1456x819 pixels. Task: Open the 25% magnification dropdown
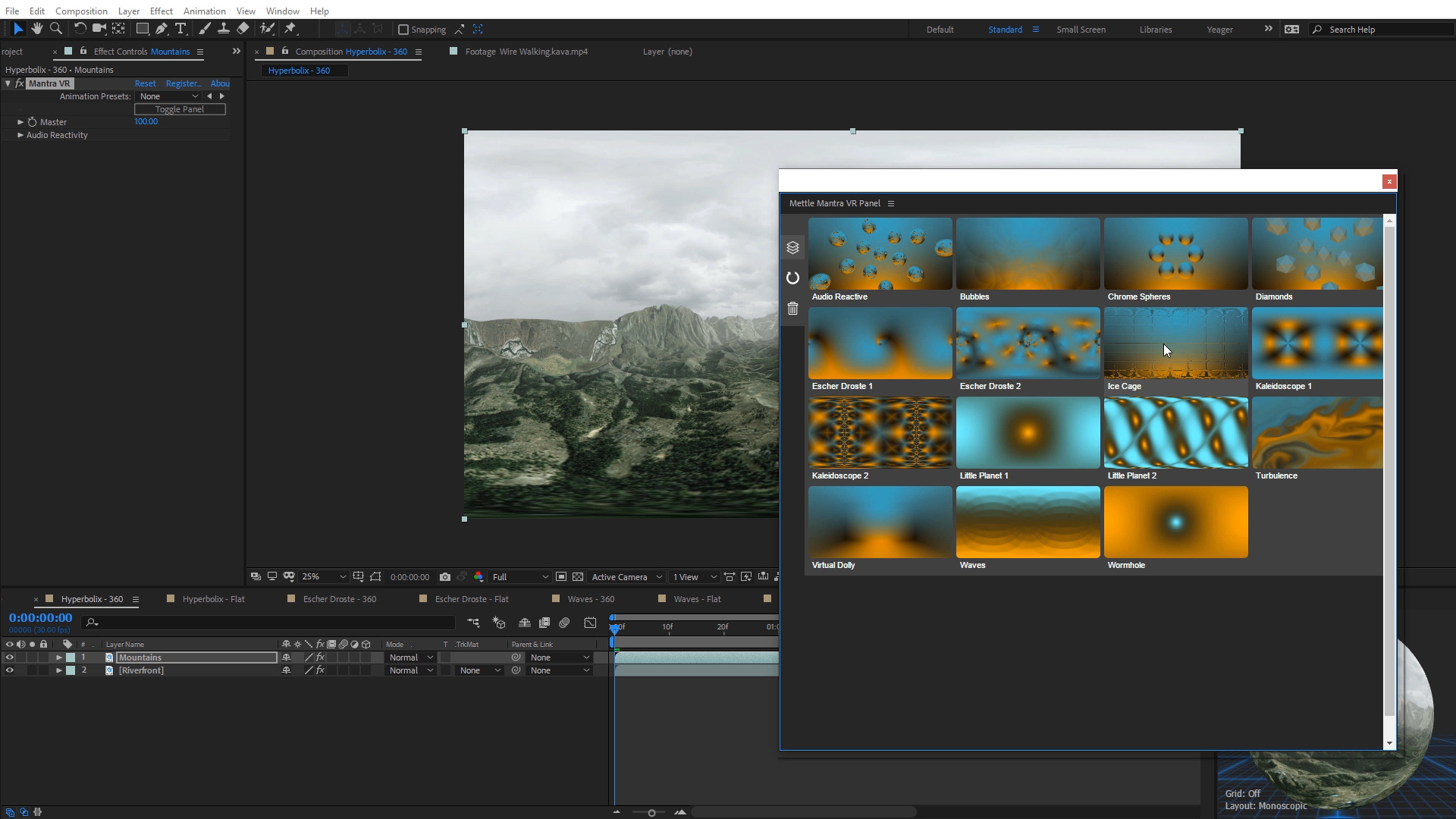click(324, 577)
